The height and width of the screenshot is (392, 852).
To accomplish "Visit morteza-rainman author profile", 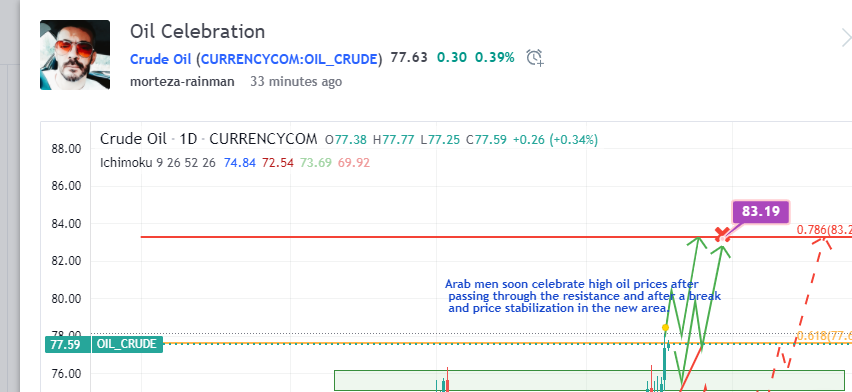I will click(183, 82).
